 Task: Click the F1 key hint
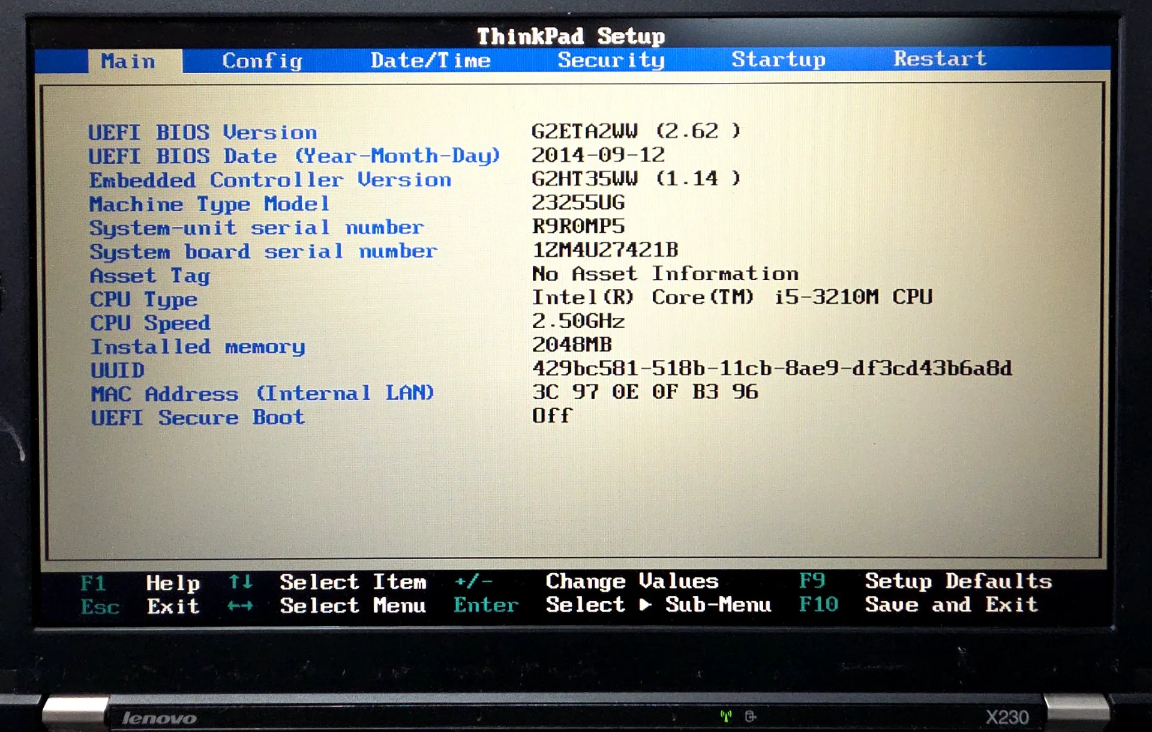(x=93, y=584)
